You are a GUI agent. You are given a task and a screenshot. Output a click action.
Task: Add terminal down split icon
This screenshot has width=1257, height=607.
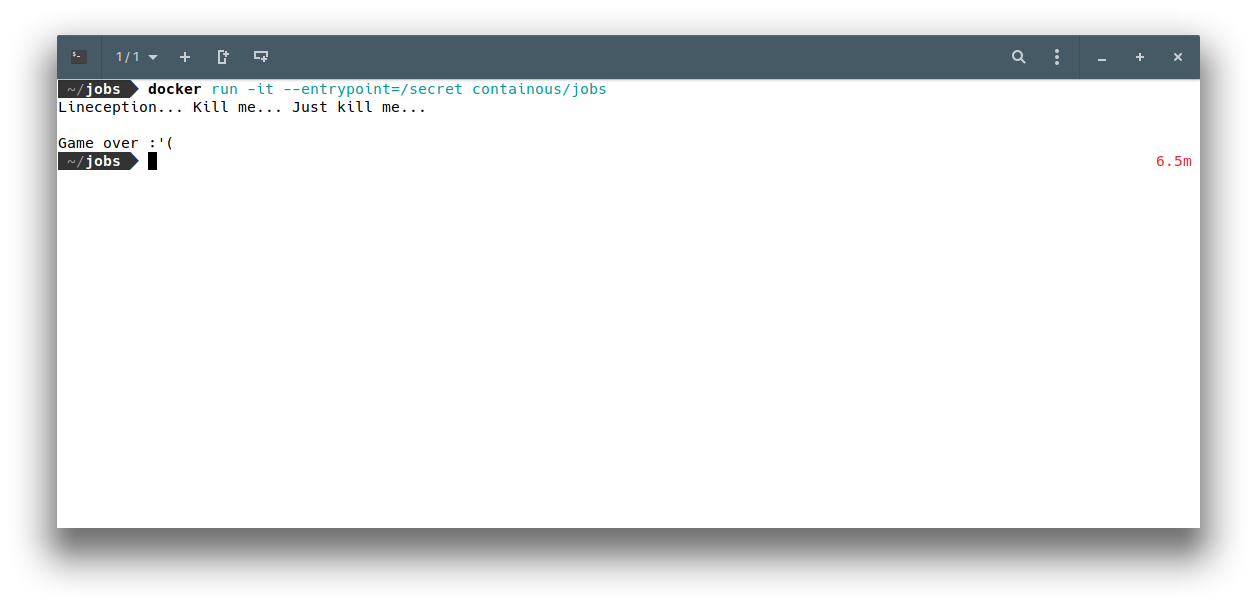click(261, 57)
